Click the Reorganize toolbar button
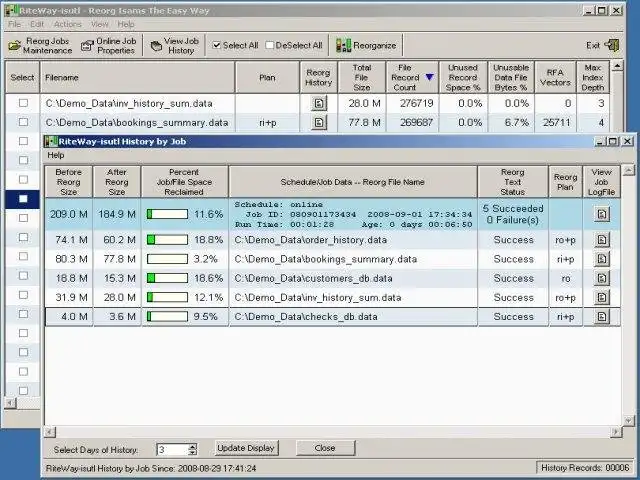This screenshot has width=640, height=480. (366, 46)
